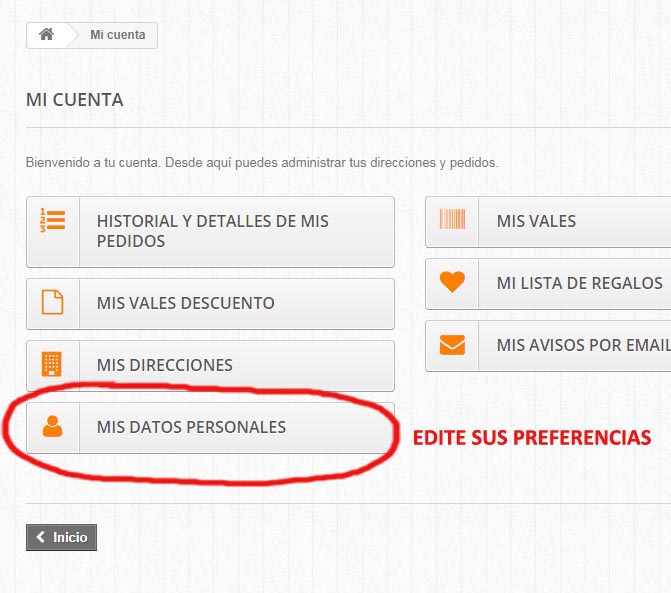Open Mis avisos por email
Screen dimensions: 671x593
[x=548, y=346]
